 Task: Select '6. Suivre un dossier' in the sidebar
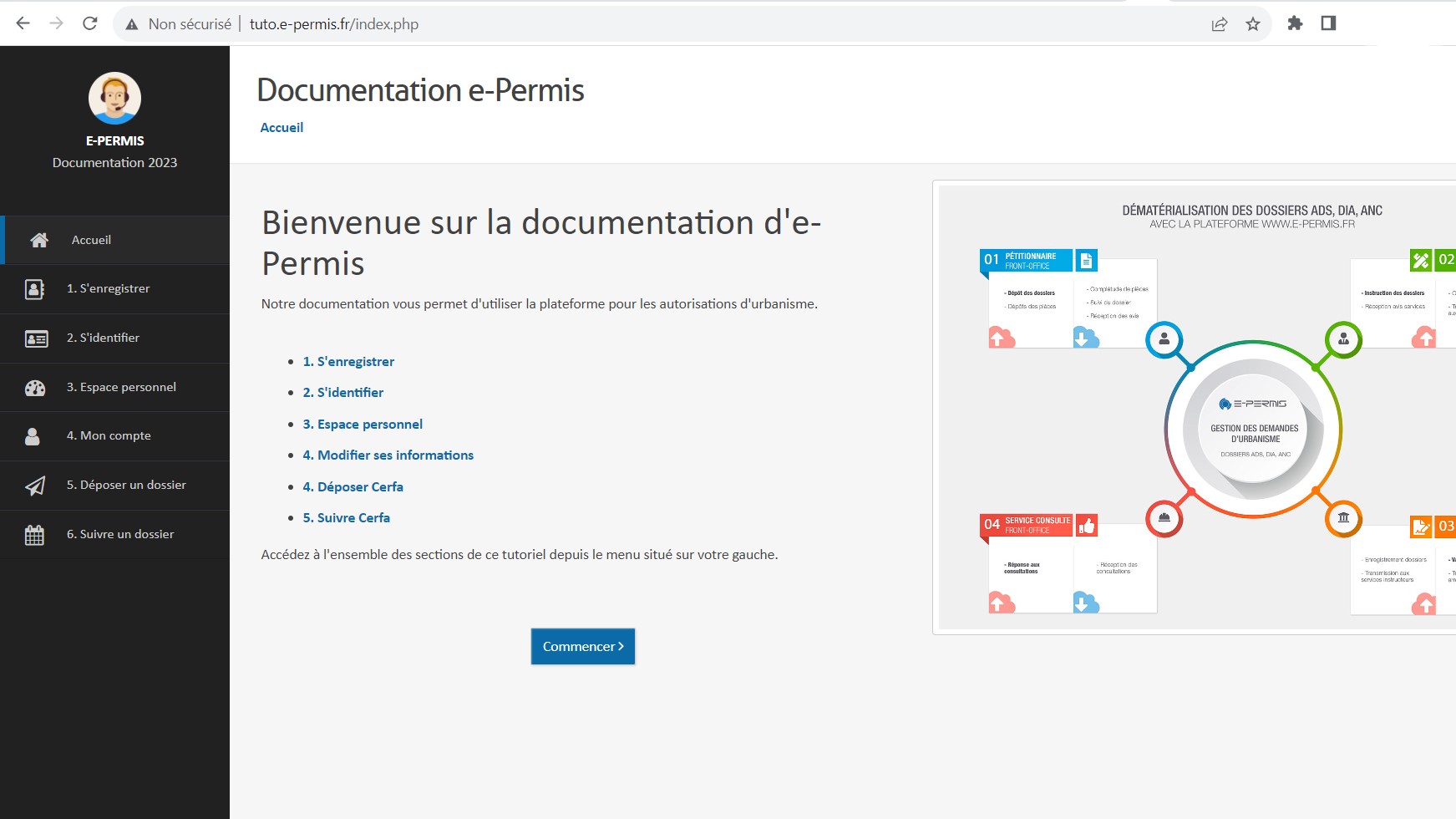[x=120, y=534]
